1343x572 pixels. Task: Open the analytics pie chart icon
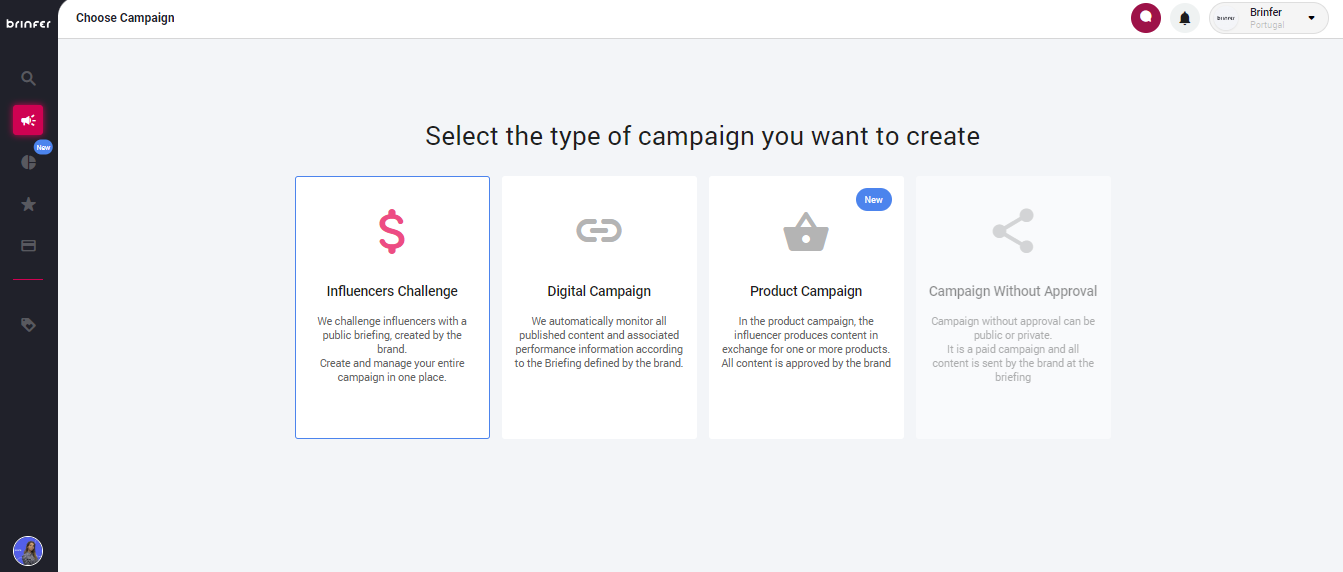(x=28, y=162)
